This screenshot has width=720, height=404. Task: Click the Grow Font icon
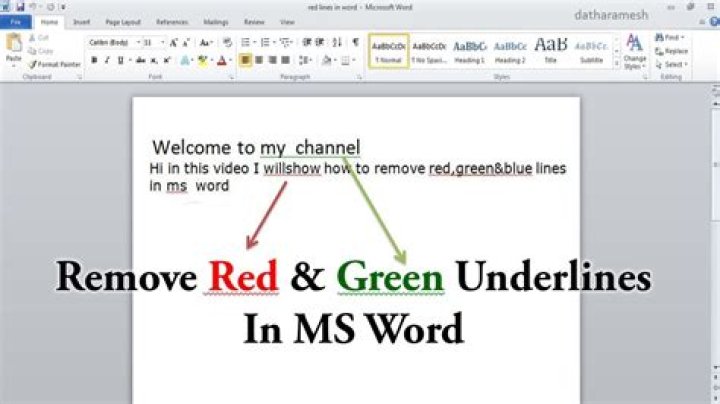click(174, 43)
